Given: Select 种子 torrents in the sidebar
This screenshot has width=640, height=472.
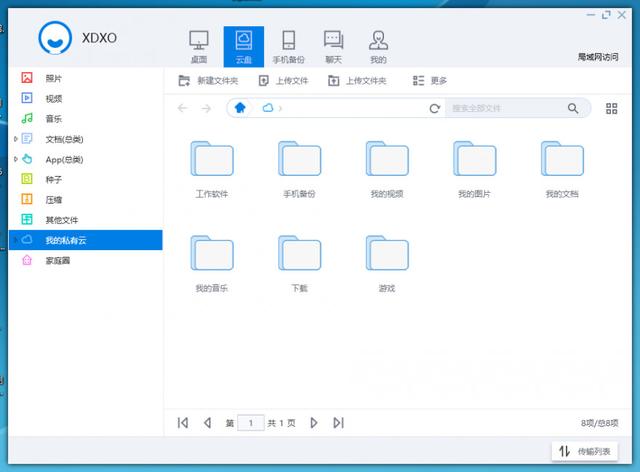Looking at the screenshot, I should tap(86, 180).
